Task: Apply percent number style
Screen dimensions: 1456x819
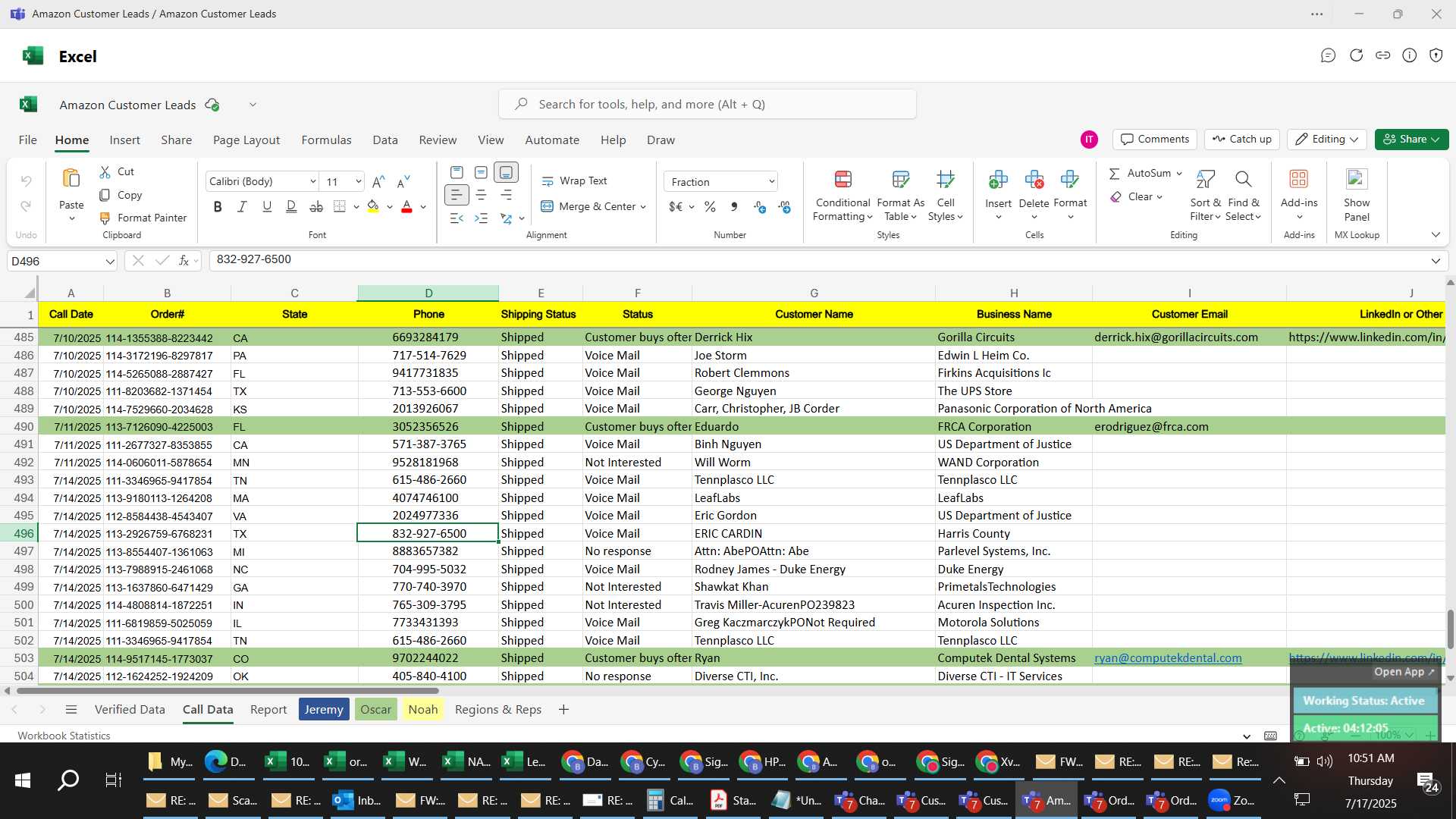Action: [710, 207]
